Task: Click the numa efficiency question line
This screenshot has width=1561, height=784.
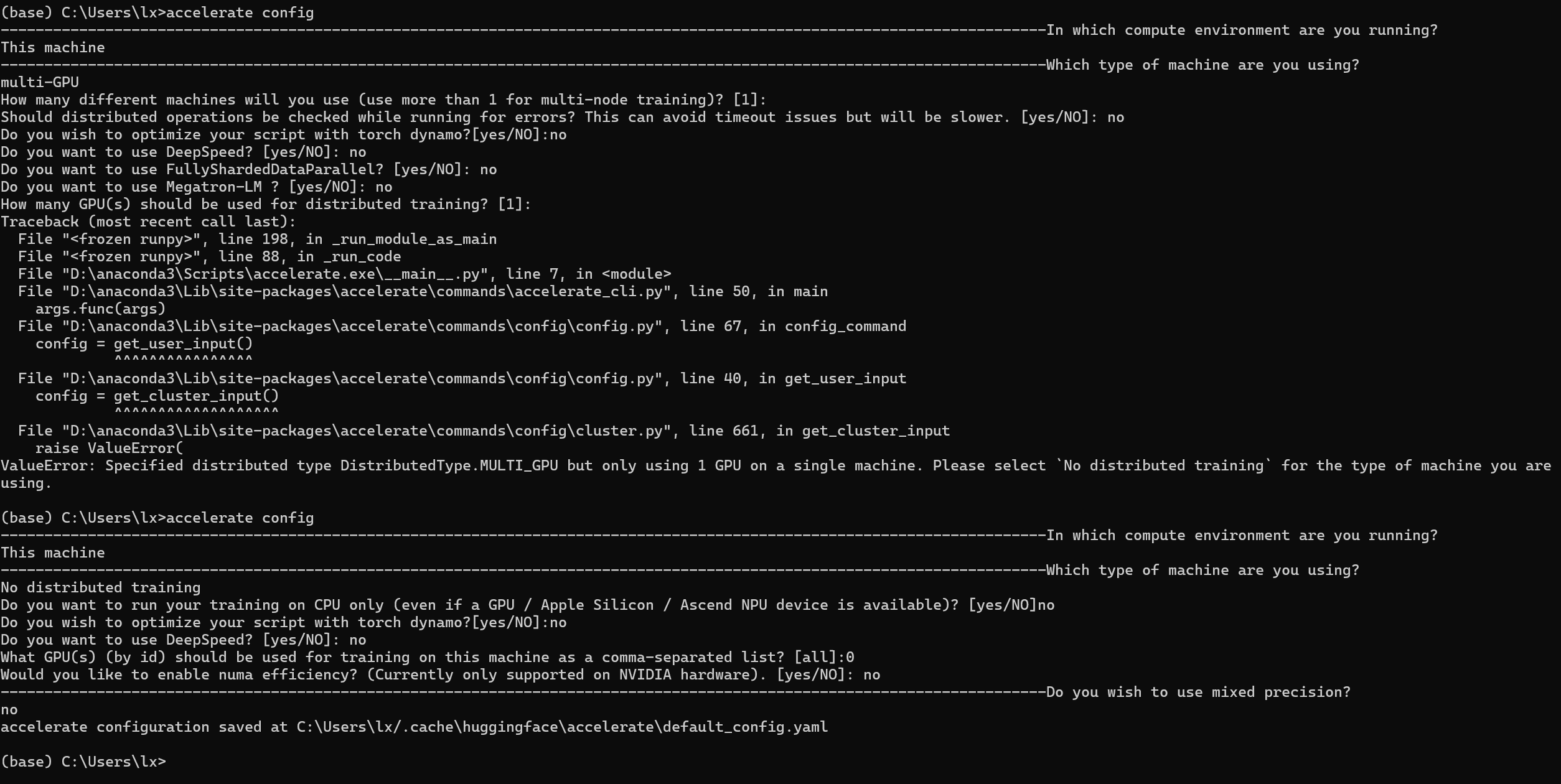Action: 440,674
